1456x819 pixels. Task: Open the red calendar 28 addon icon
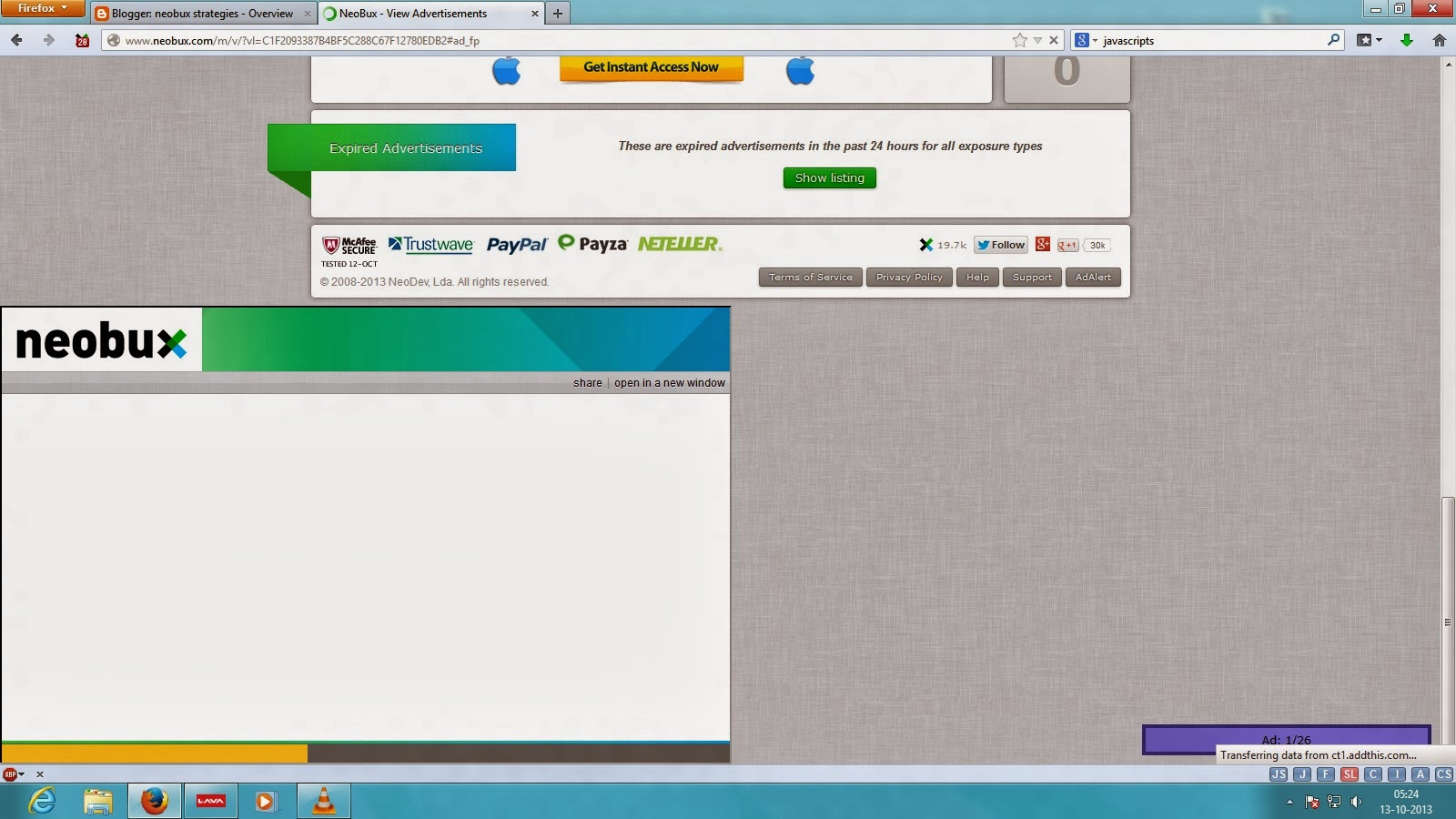[x=82, y=40]
